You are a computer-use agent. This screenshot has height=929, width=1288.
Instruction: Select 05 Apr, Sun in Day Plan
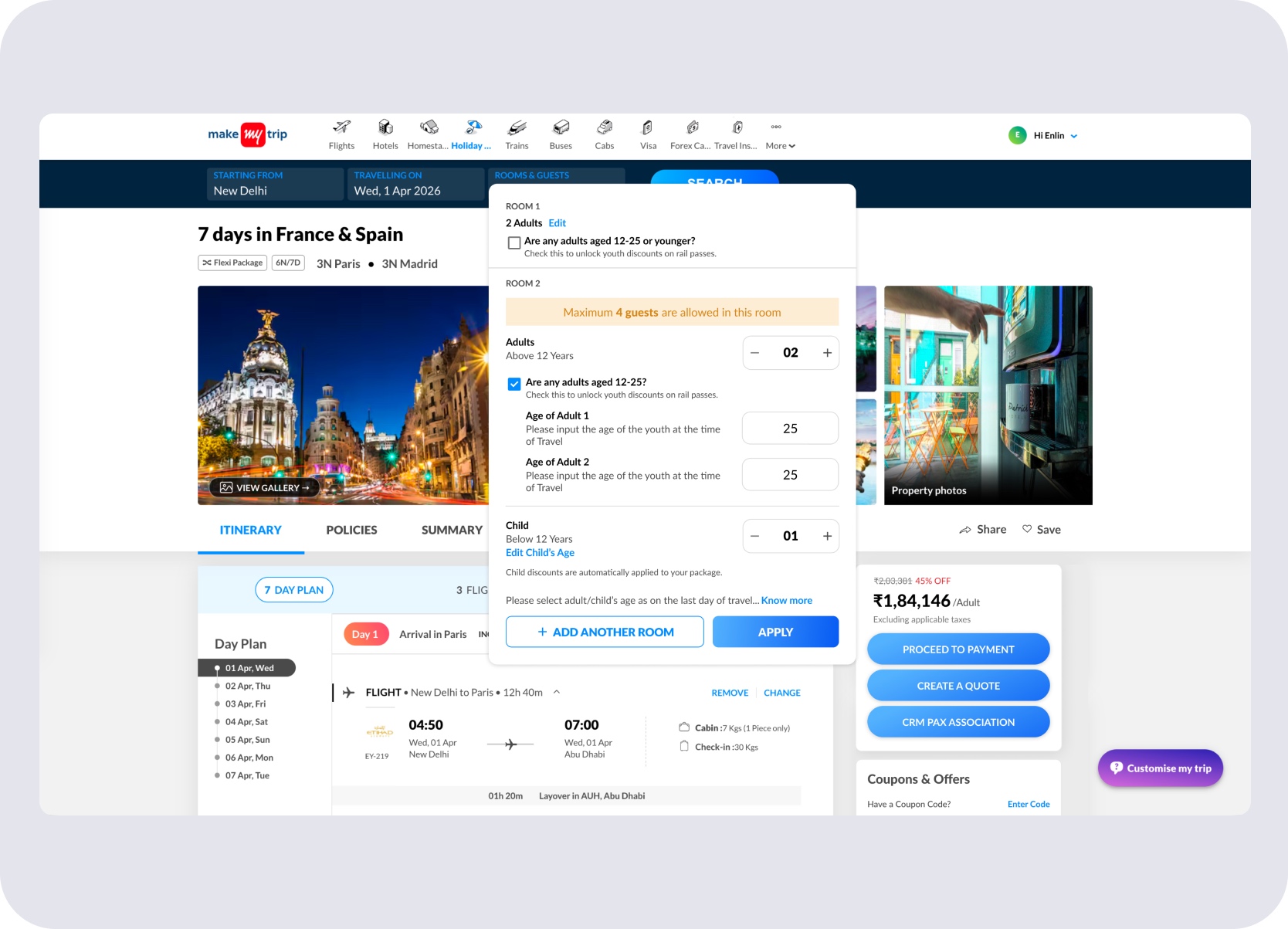point(247,740)
